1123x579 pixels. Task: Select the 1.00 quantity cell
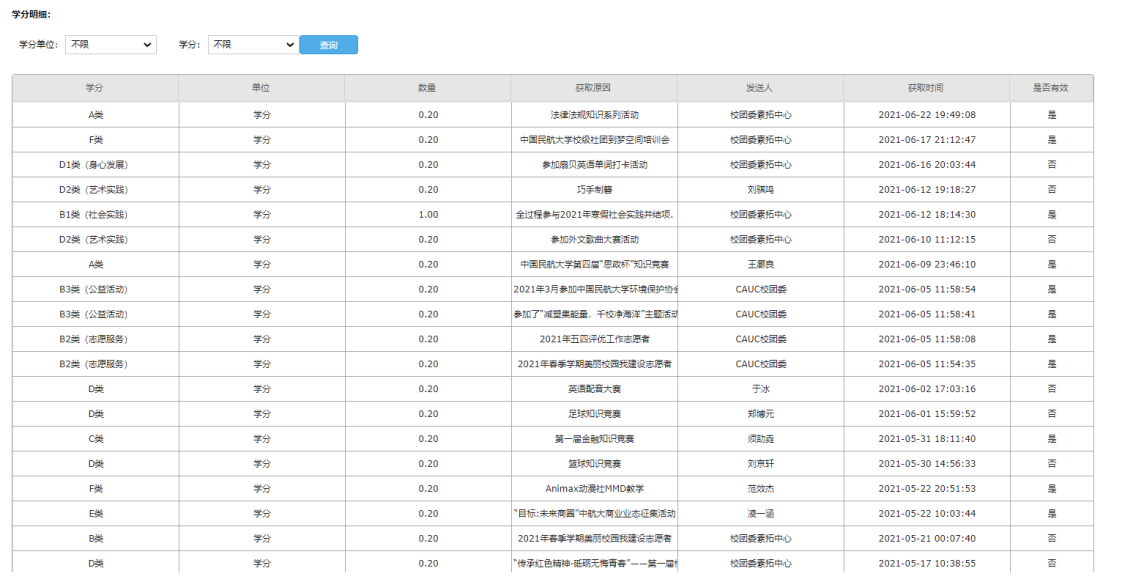tap(428, 215)
